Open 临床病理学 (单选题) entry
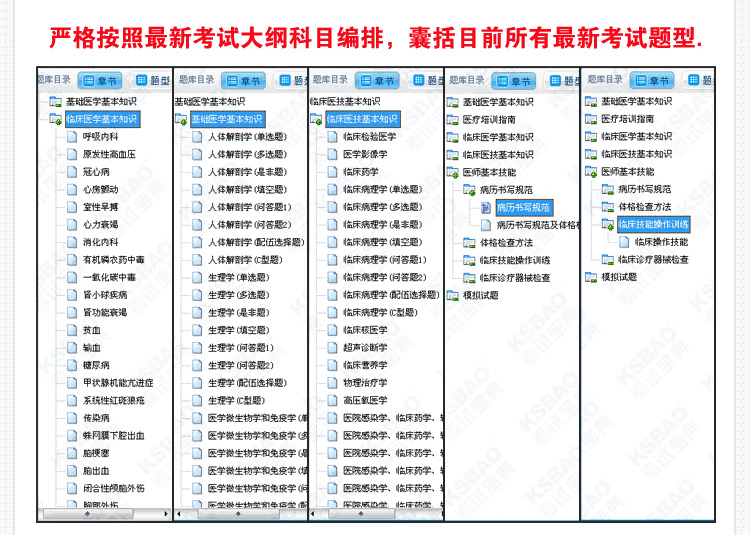Viewport: 750px width, 535px height. 383,190
